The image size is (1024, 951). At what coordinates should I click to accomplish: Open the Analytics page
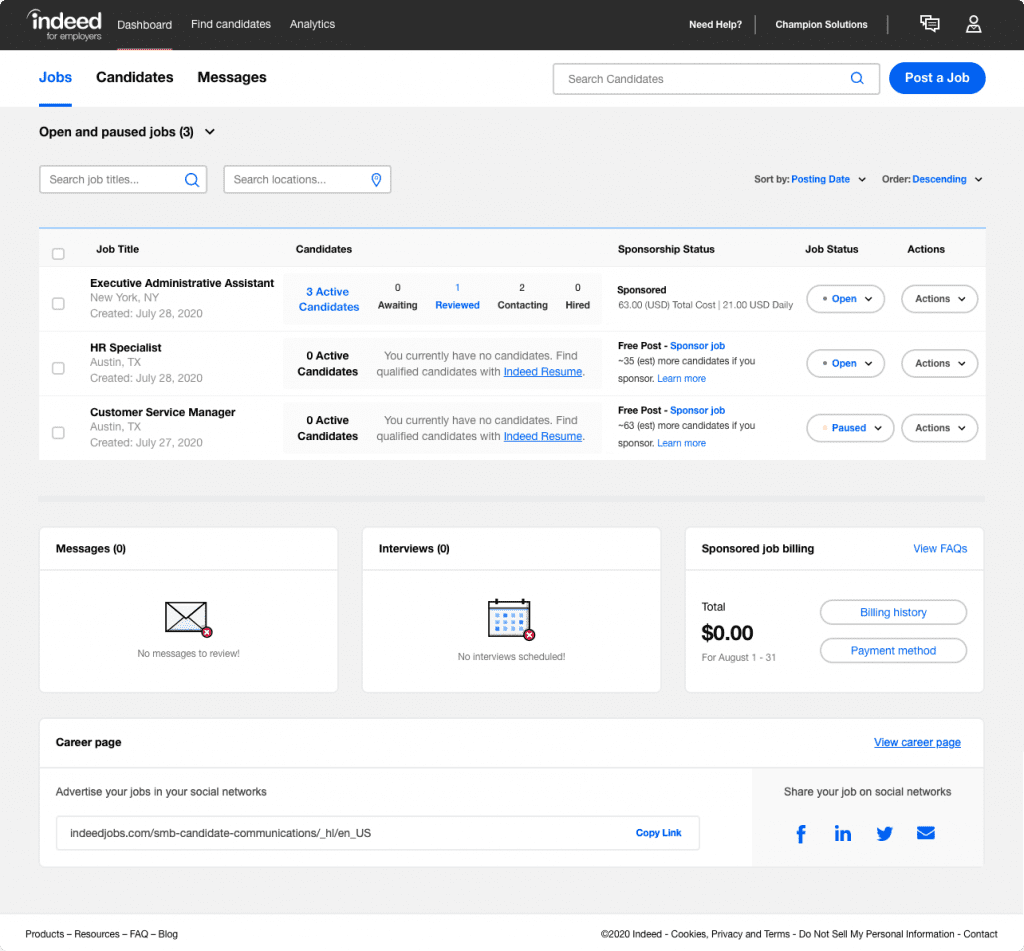point(311,24)
